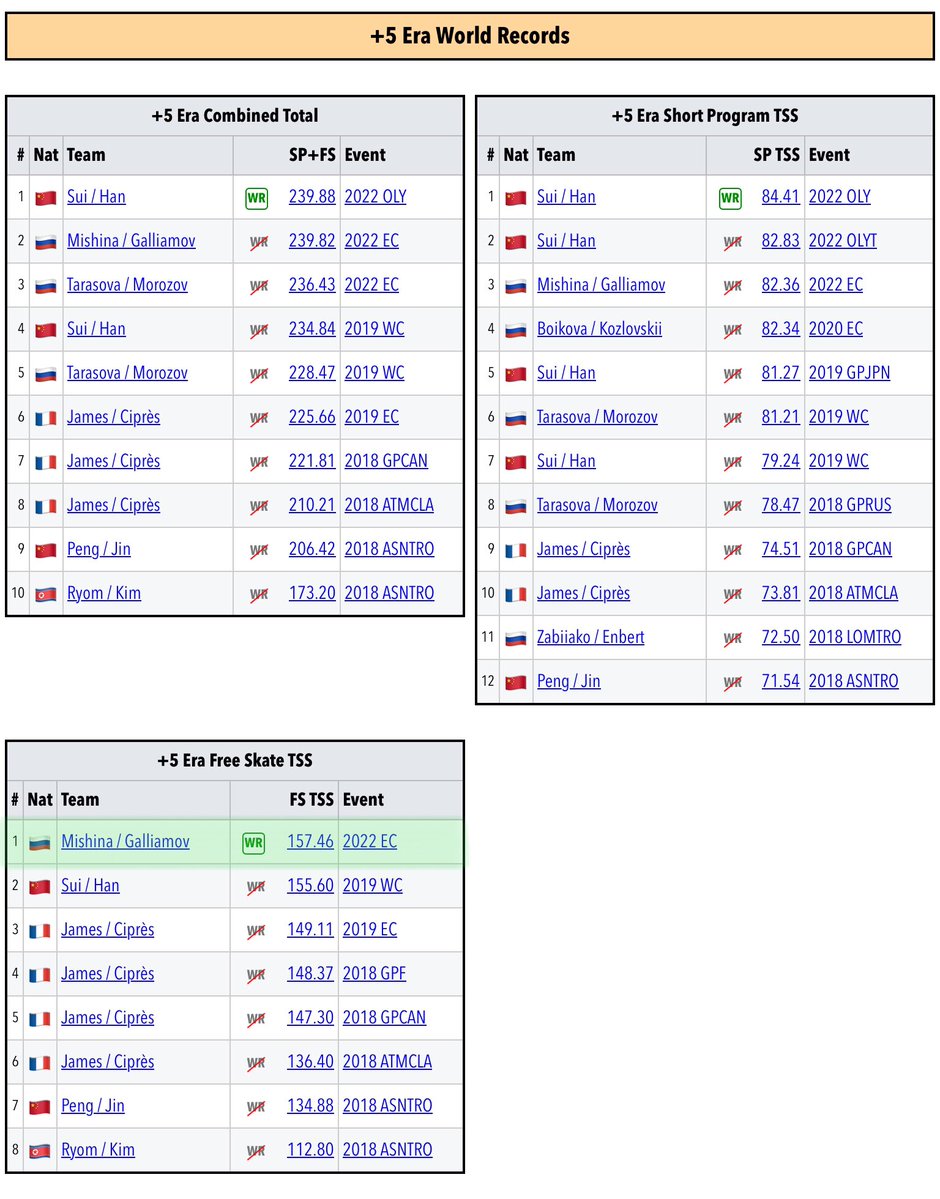Open the 81.21 score link
Screen dimensions: 940x1199
pos(781,418)
